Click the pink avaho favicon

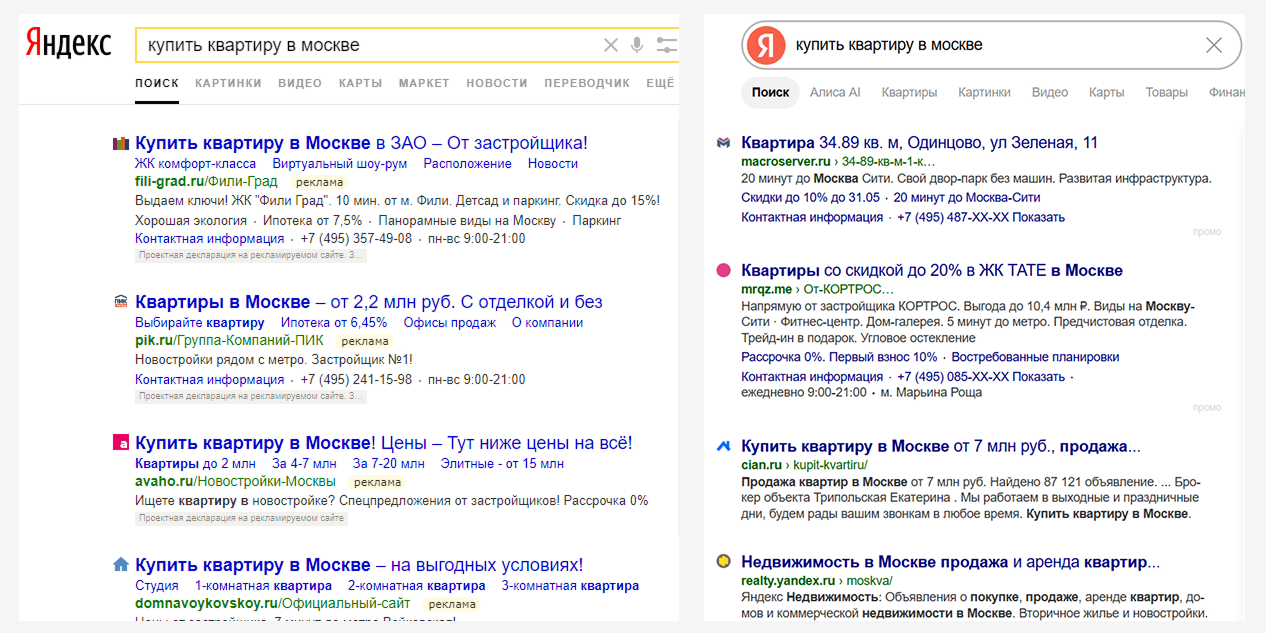121,443
